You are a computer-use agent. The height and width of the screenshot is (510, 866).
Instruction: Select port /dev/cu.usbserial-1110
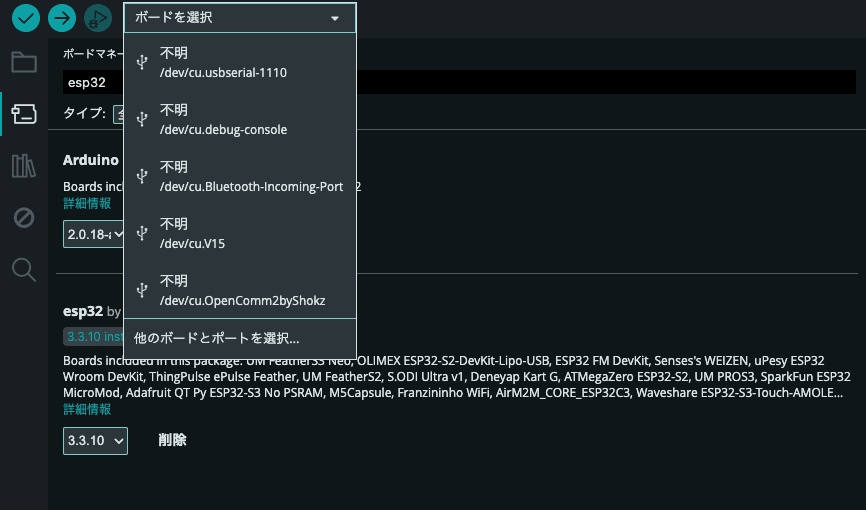tap(240, 62)
